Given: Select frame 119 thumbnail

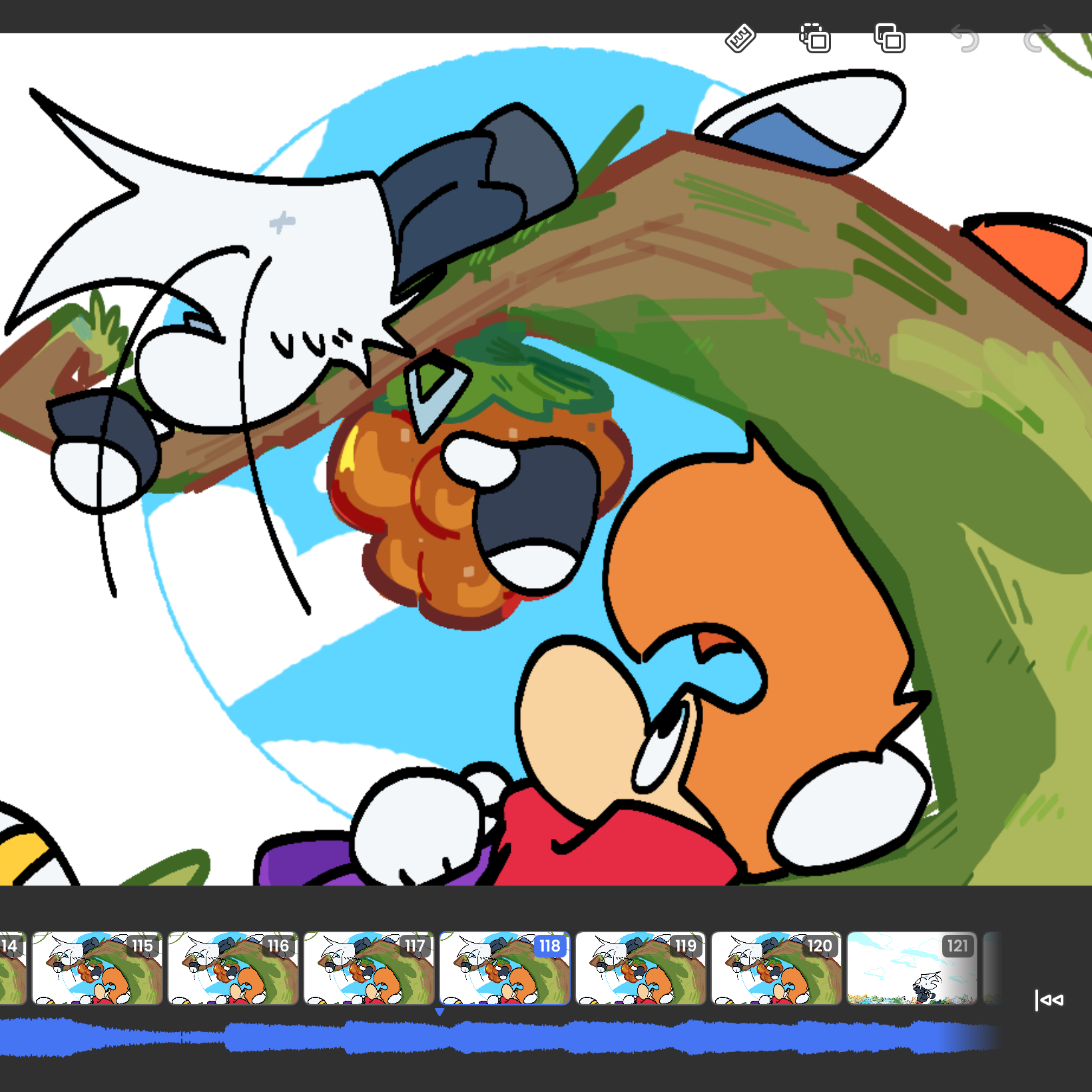Looking at the screenshot, I should [x=641, y=968].
